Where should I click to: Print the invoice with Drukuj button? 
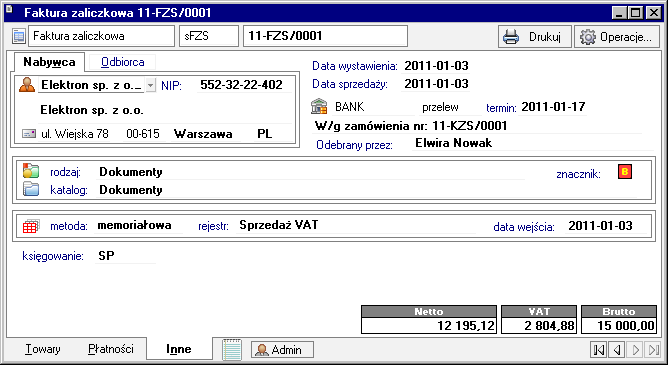coord(535,37)
